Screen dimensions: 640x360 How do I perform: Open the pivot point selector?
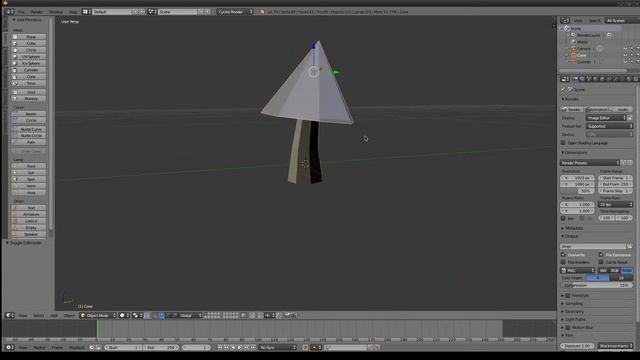(137, 316)
